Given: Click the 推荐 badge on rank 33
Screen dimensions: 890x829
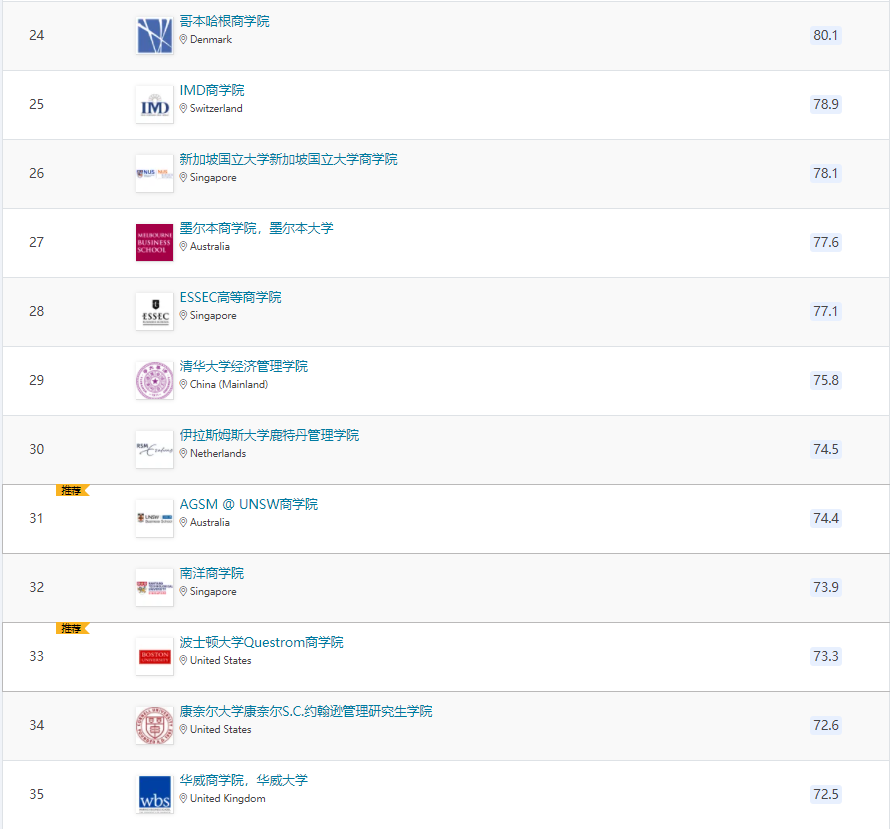Looking at the screenshot, I should click(x=72, y=628).
